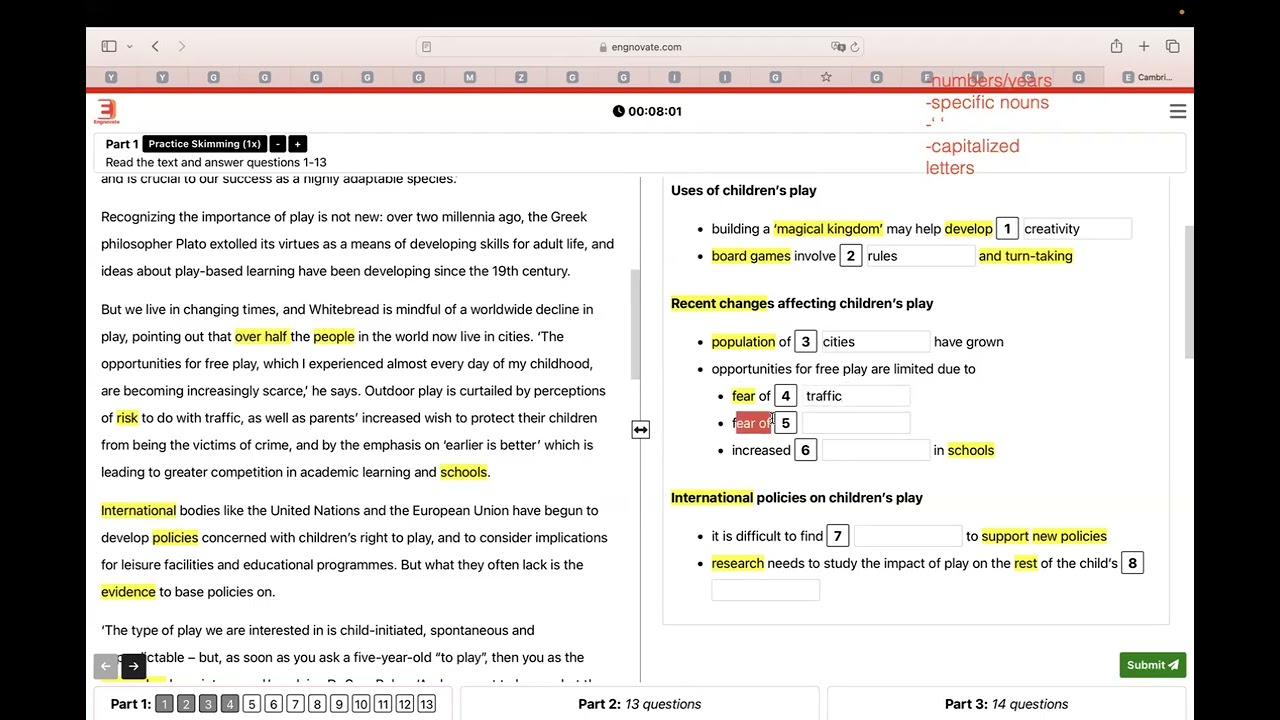The image size is (1280, 720).
Task: Switch to Part 2: 13 questions
Action: click(x=639, y=704)
